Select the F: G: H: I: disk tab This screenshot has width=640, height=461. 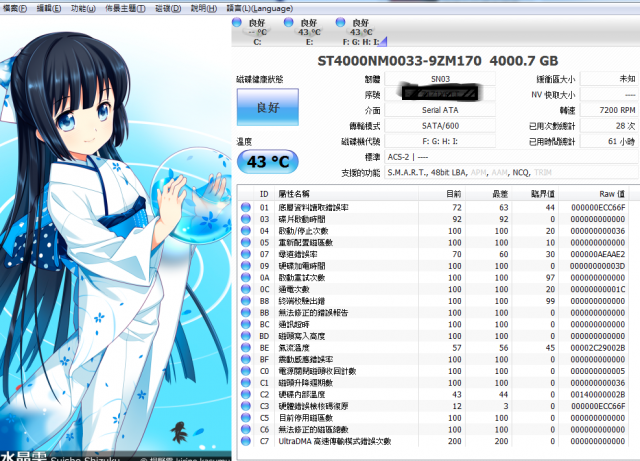click(361, 31)
